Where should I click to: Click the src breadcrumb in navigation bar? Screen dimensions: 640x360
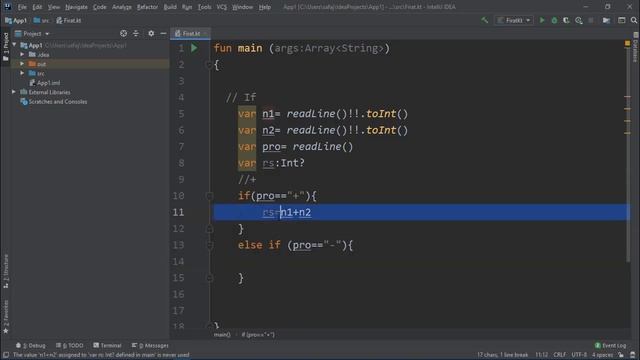[x=41, y=20]
